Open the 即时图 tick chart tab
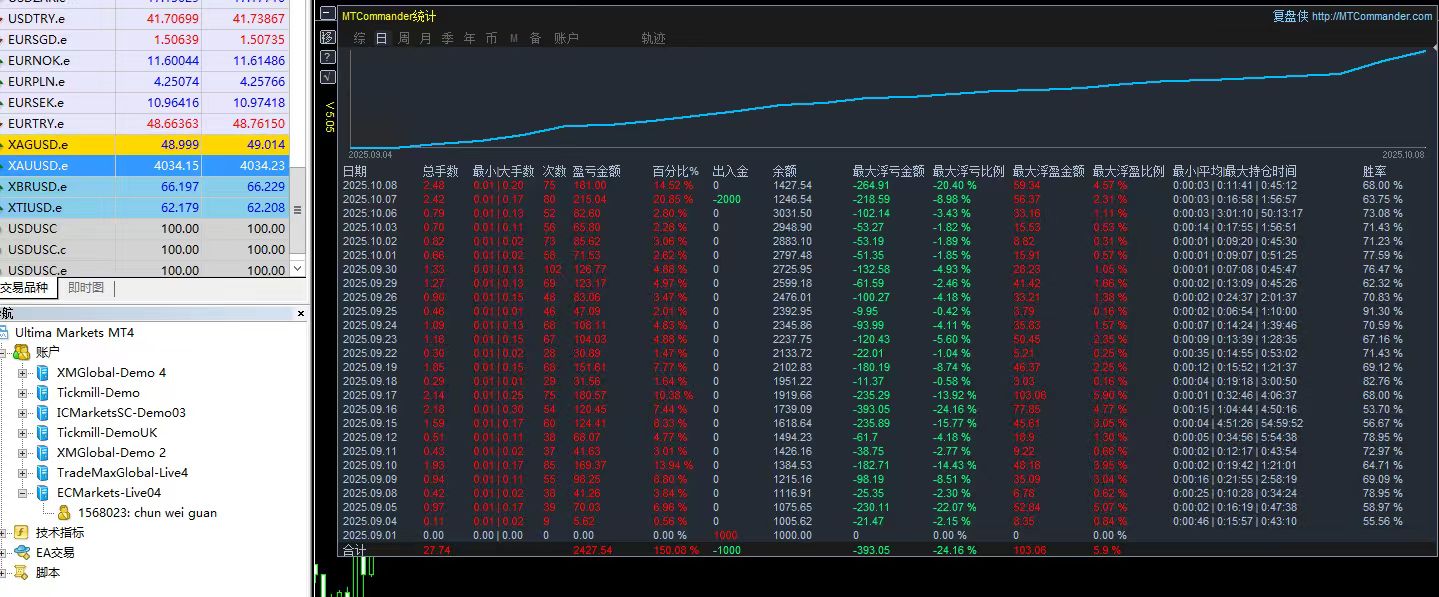Screen dimensions: 1439x597 click(x=85, y=288)
